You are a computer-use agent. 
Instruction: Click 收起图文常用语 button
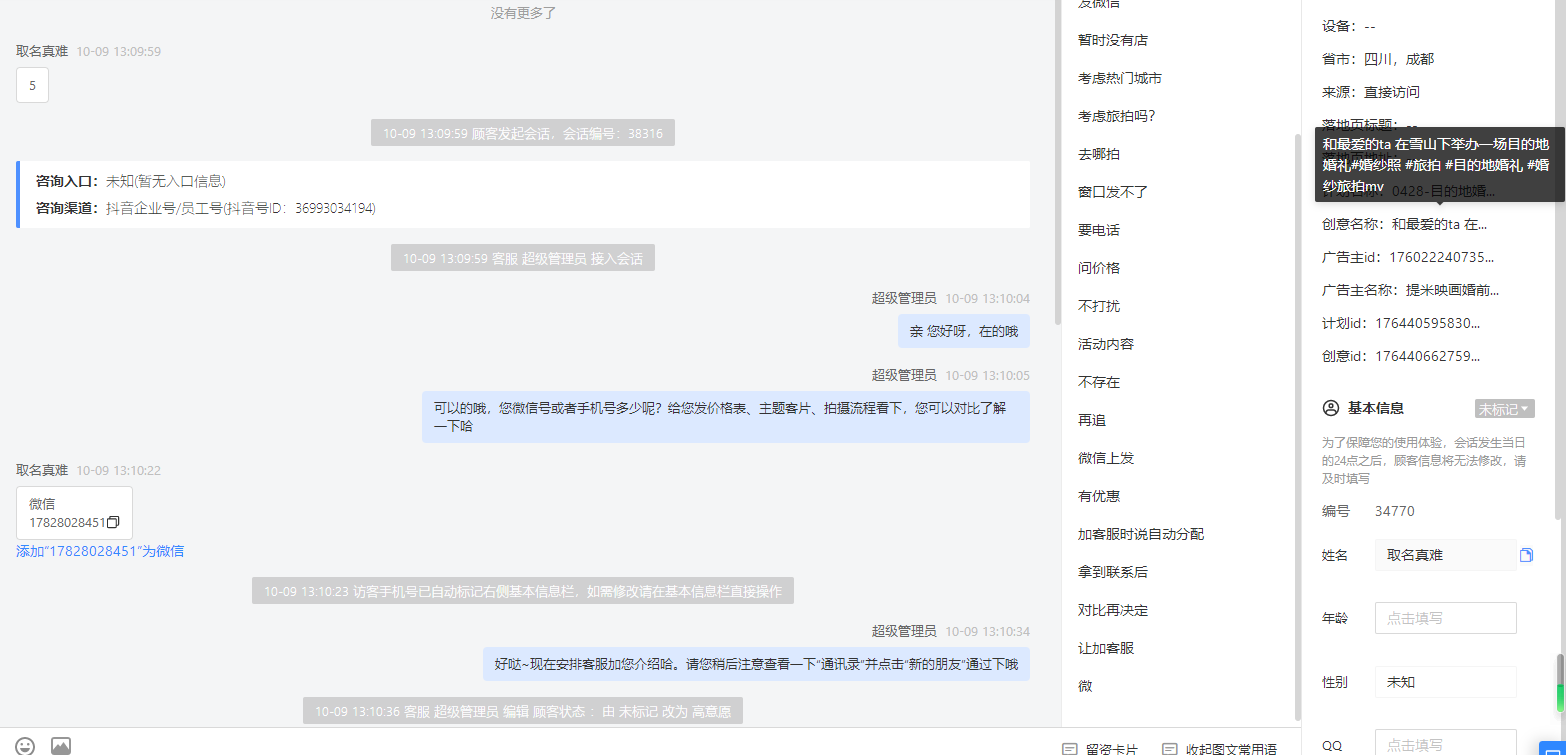(x=1219, y=749)
